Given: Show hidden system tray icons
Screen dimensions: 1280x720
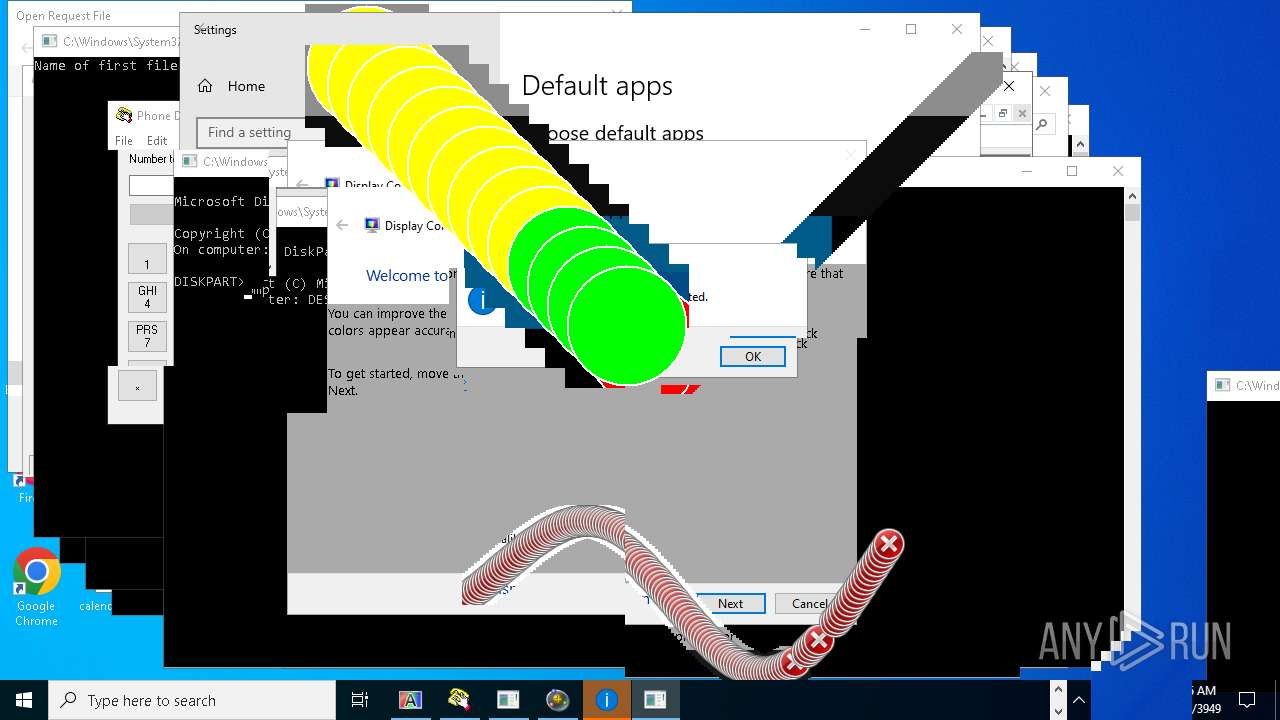Looking at the screenshot, I should coord(1080,700).
